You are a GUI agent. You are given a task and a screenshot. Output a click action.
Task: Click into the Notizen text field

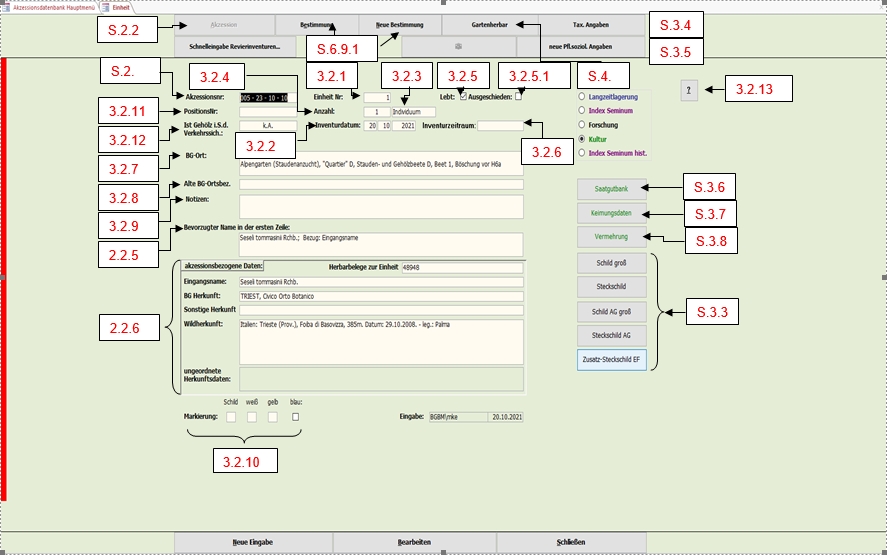point(381,206)
